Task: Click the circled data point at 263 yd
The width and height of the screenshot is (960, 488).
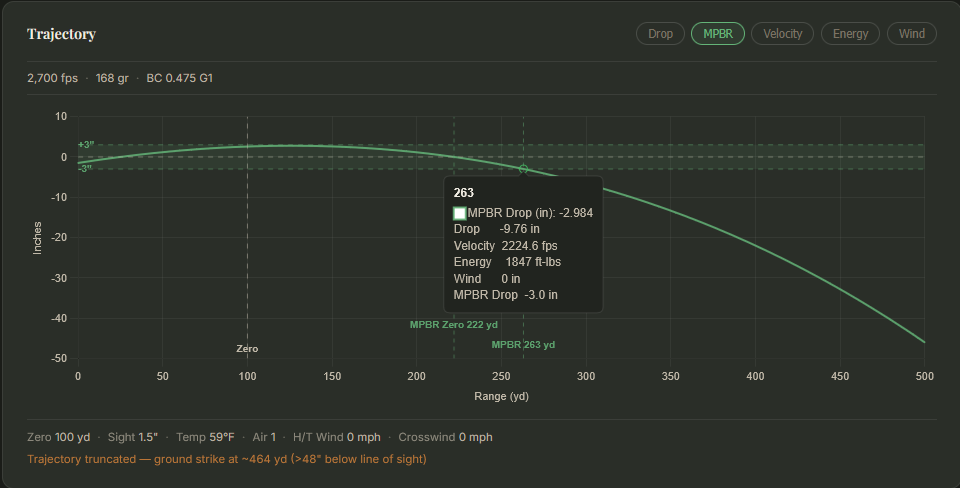Action: pyautogui.click(x=523, y=169)
